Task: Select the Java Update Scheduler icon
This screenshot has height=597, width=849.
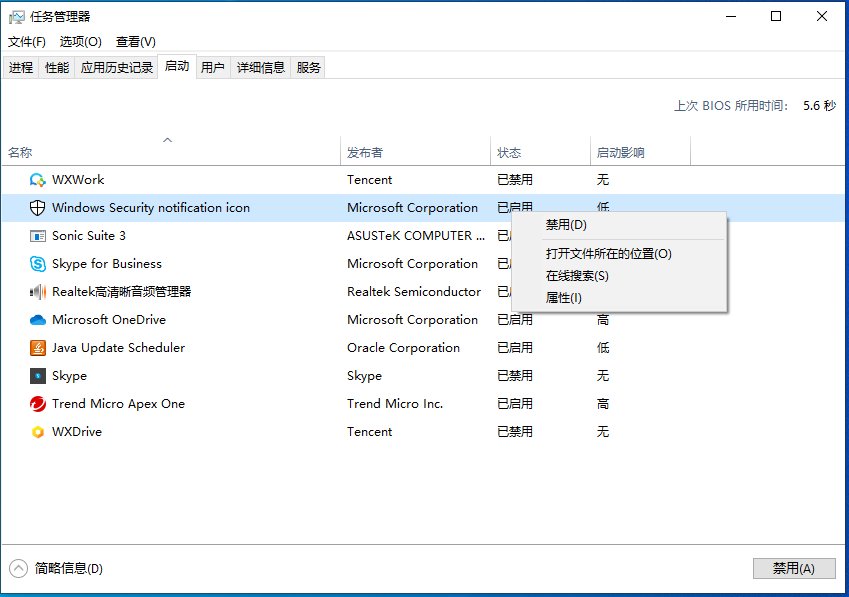Action: pyautogui.click(x=38, y=348)
